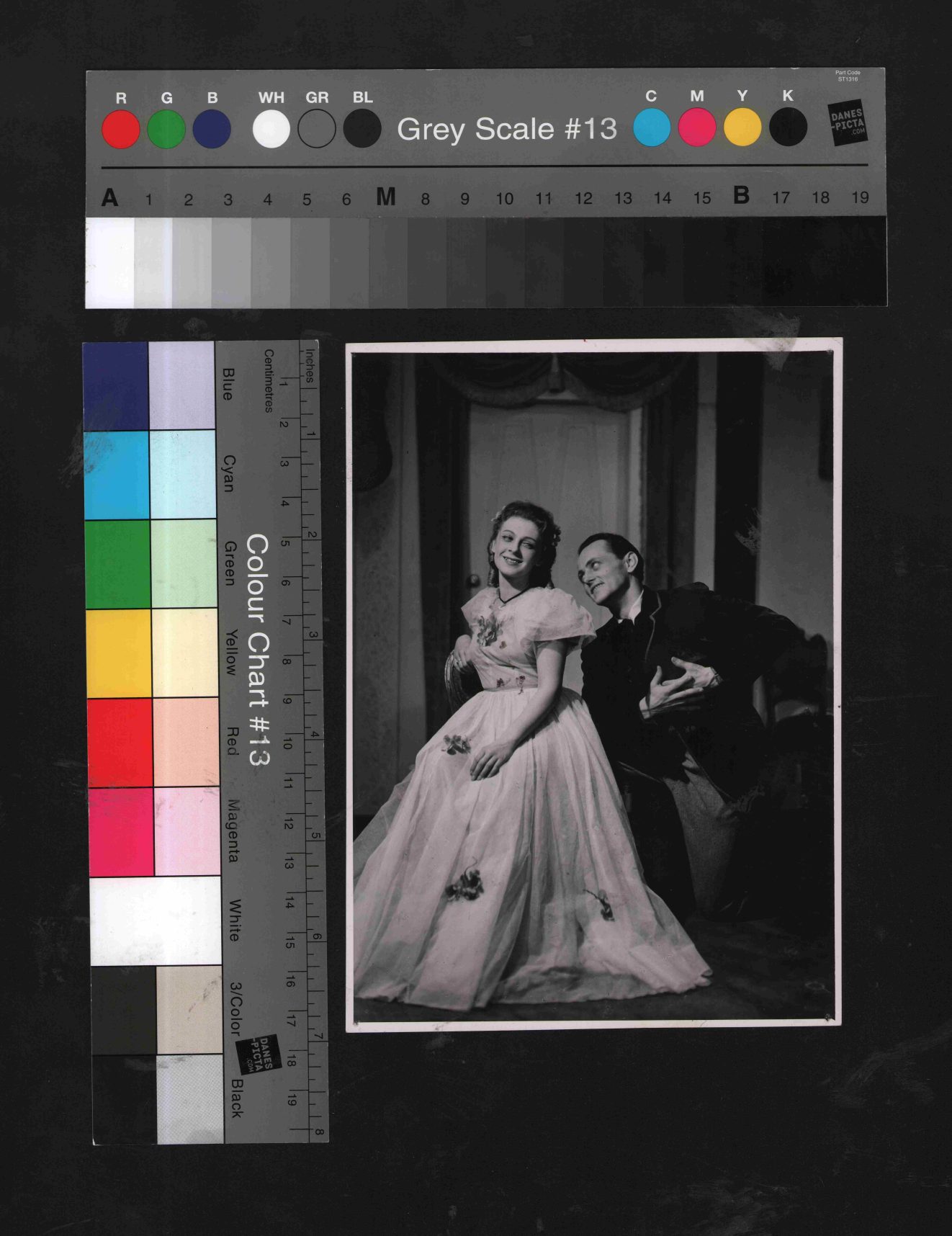Click the "Colour Chart #13" title text

(258, 650)
